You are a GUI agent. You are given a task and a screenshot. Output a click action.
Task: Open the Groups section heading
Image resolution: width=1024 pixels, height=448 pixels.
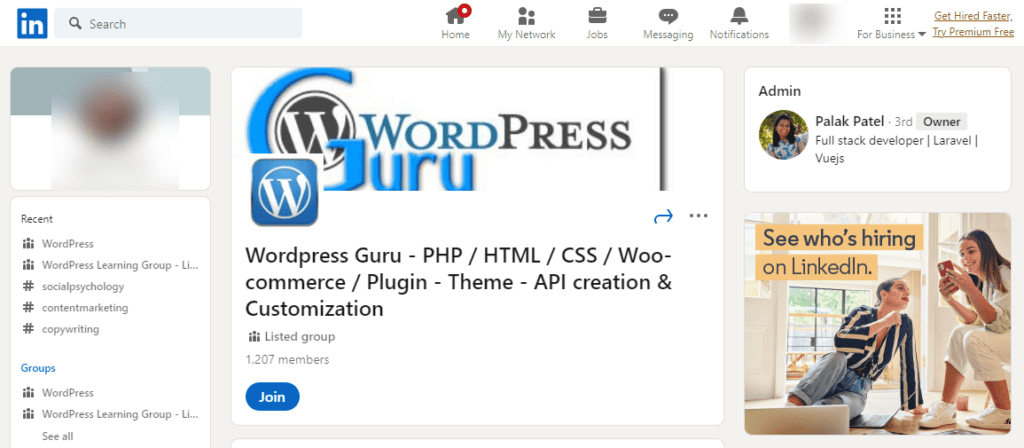pyautogui.click(x=38, y=368)
